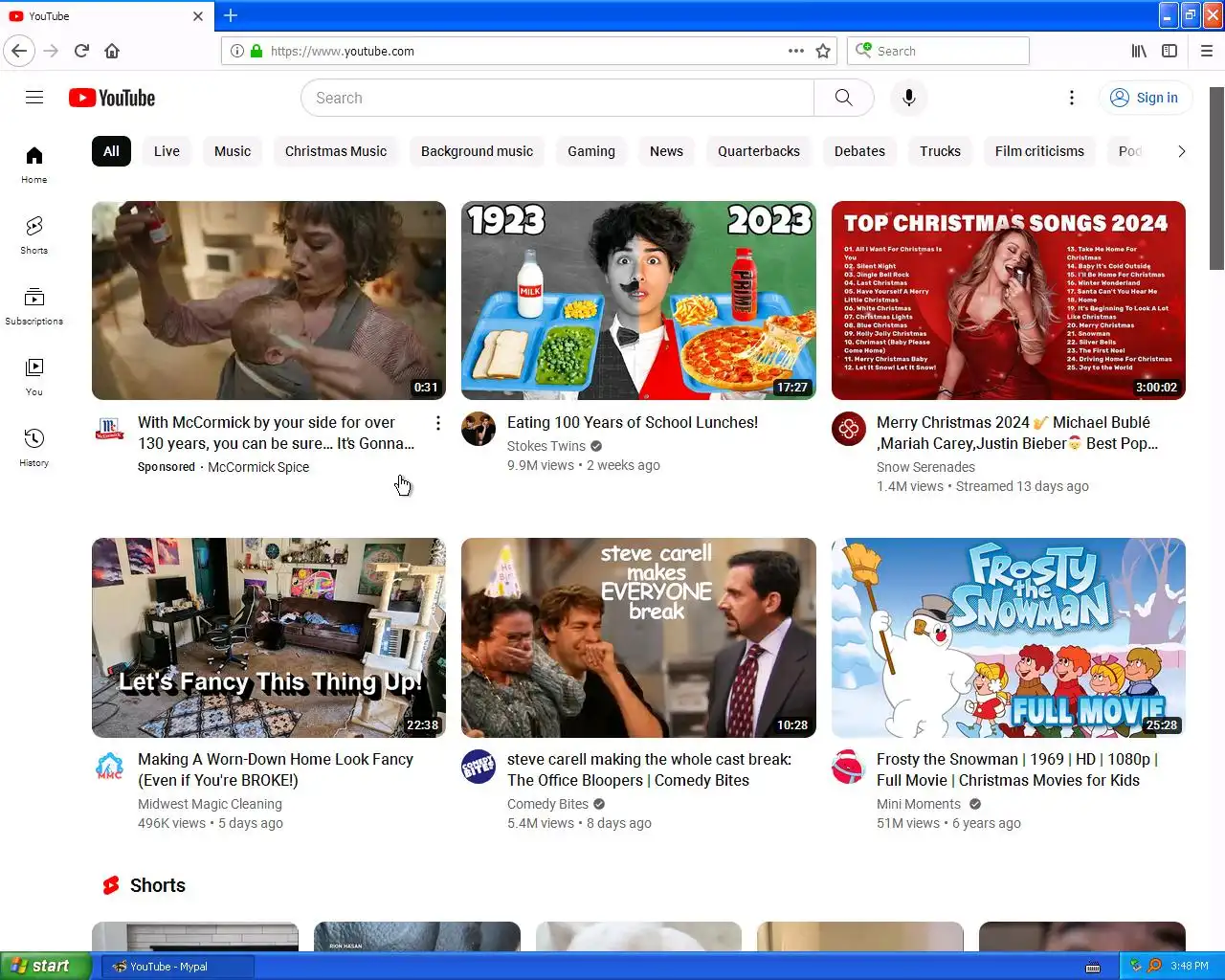
Task: Show more category chips with right chevron
Action: [x=1181, y=151]
